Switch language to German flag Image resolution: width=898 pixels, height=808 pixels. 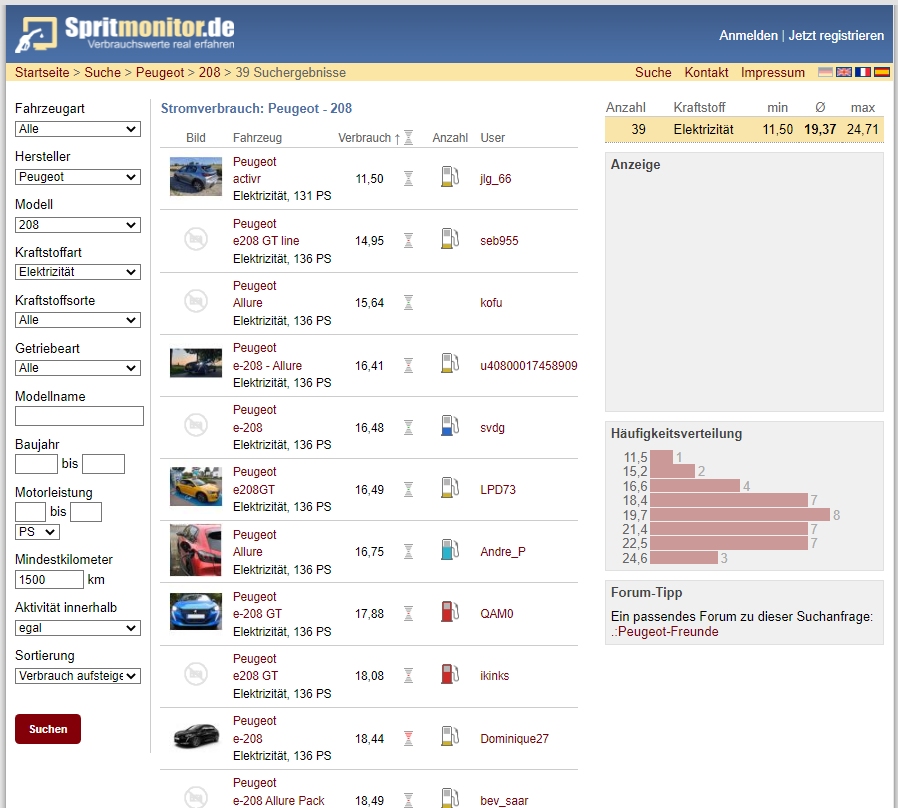point(825,72)
